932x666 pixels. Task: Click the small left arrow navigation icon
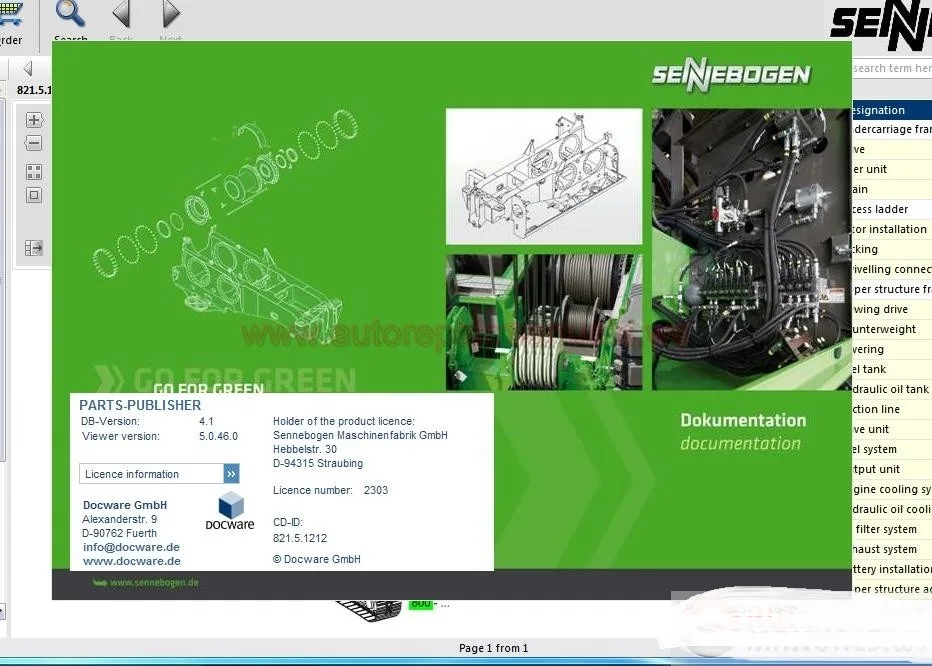pyautogui.click(x=27, y=68)
